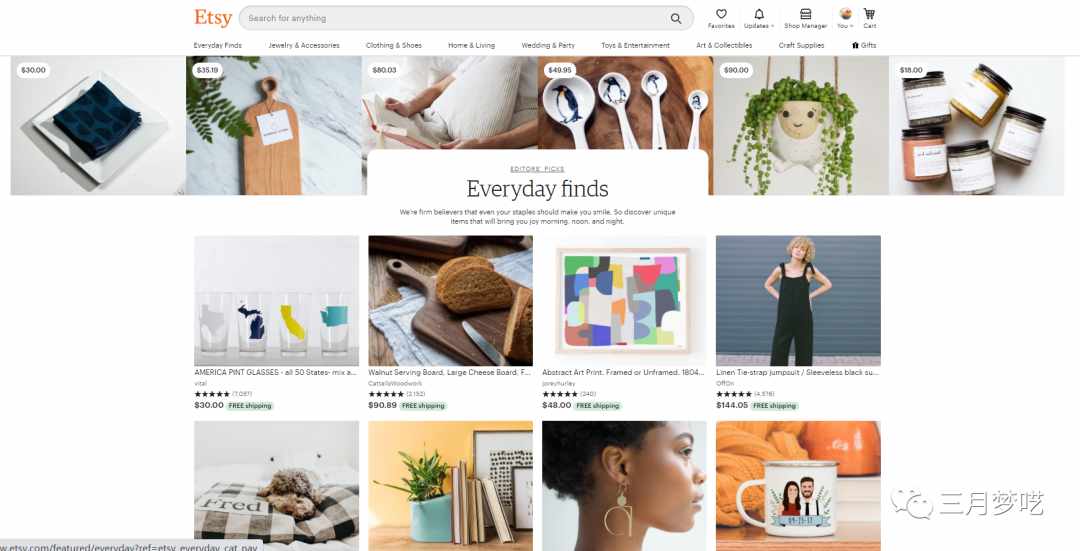Open Everyday Finds category
Image resolution: width=1080 pixels, height=551 pixels.
218,45
